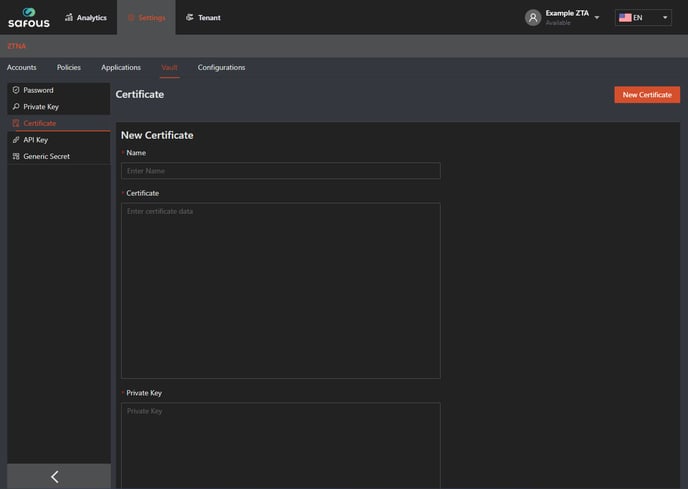The height and width of the screenshot is (489, 688).
Task: Switch to the Accounts tab
Action: (x=22, y=68)
